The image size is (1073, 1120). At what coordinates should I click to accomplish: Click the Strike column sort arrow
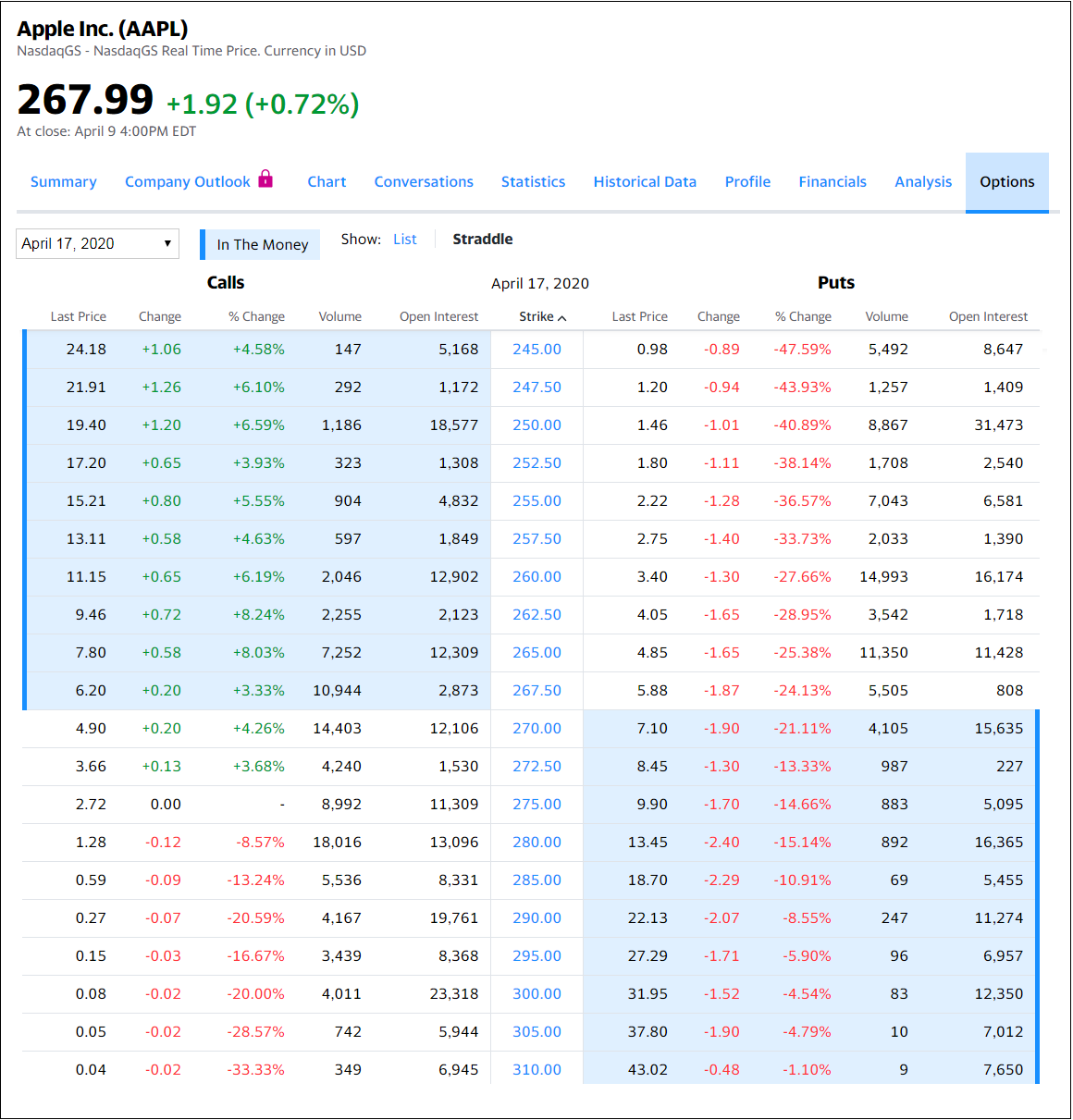point(562,317)
